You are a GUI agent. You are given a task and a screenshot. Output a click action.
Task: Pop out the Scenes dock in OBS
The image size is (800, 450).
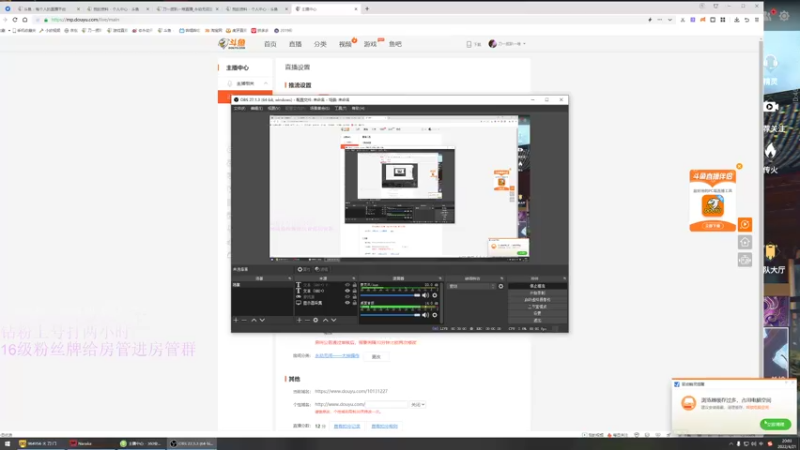click(x=290, y=279)
